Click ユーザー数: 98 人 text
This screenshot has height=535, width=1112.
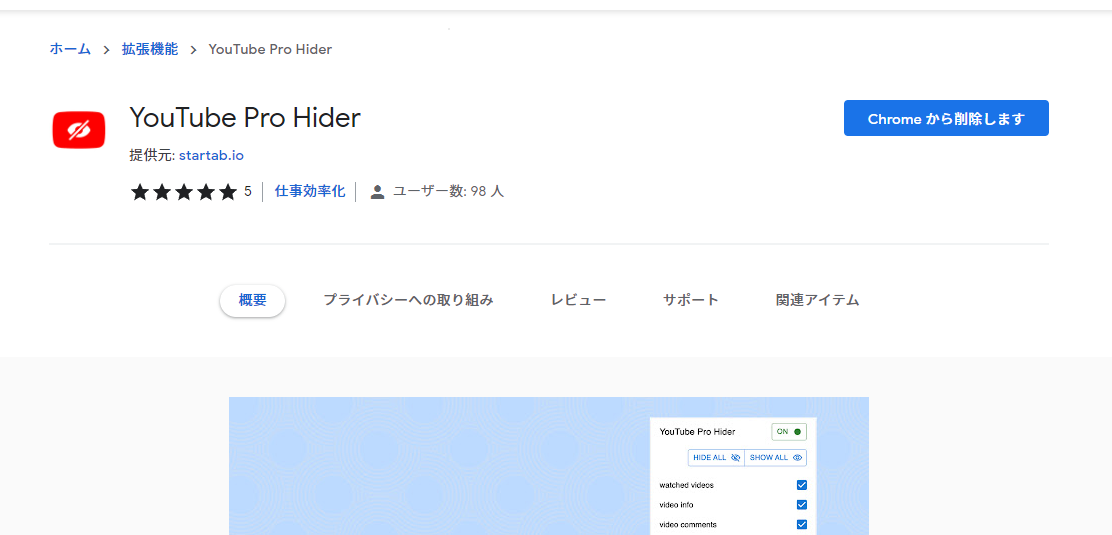[448, 192]
